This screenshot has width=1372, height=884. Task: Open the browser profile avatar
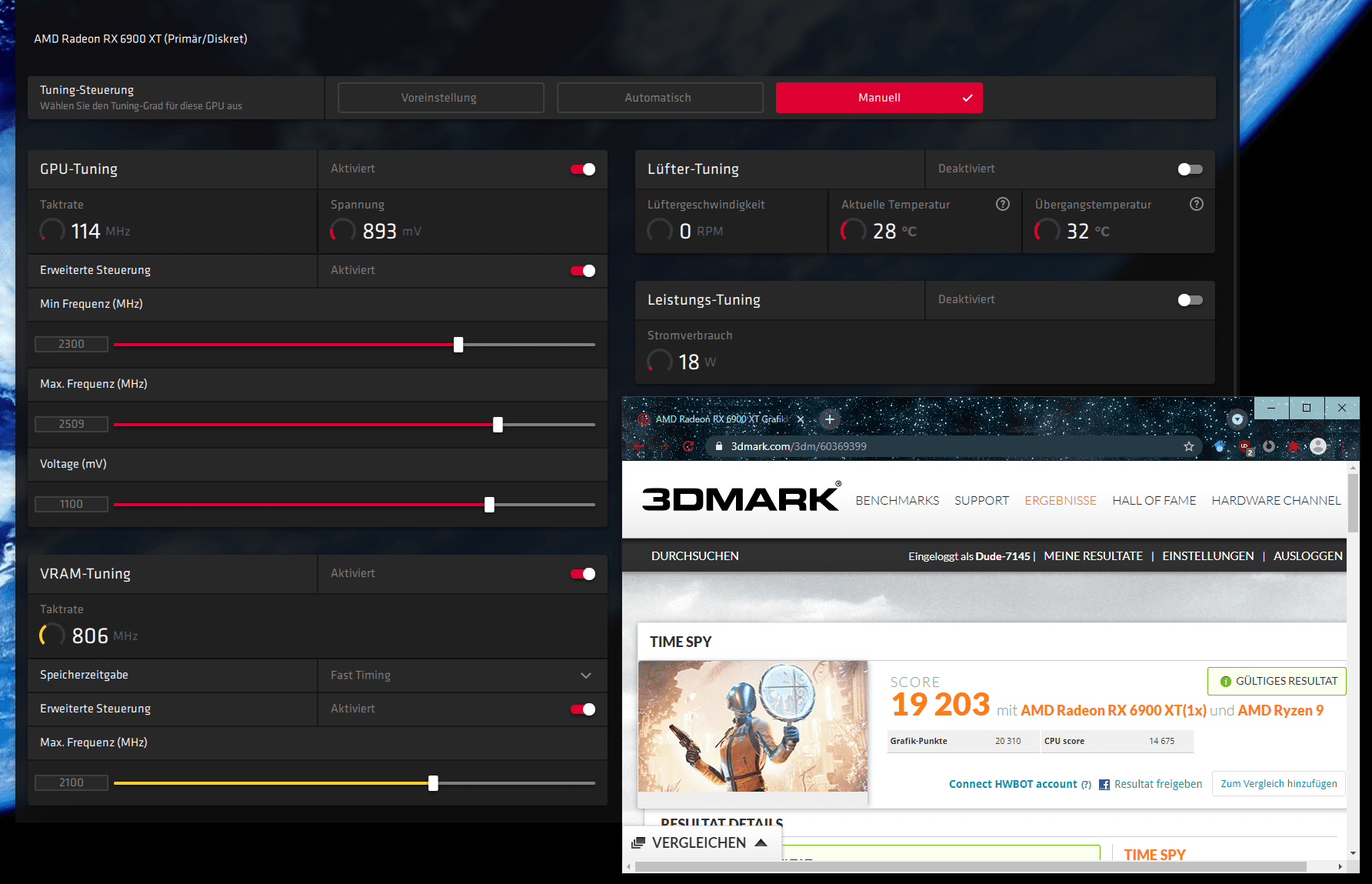point(1318,446)
